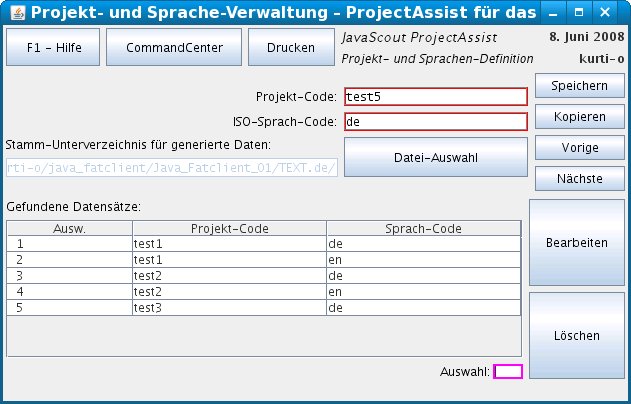
Task: Select the test3 row in table
Action: pyautogui.click(x=228, y=307)
